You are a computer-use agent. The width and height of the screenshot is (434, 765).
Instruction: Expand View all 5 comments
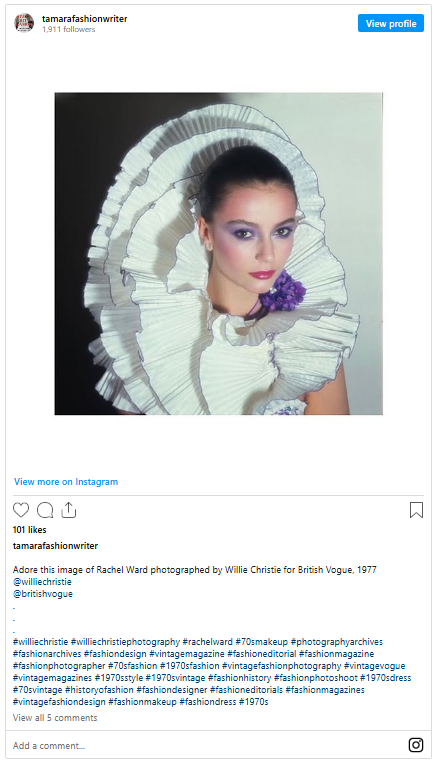click(55, 717)
